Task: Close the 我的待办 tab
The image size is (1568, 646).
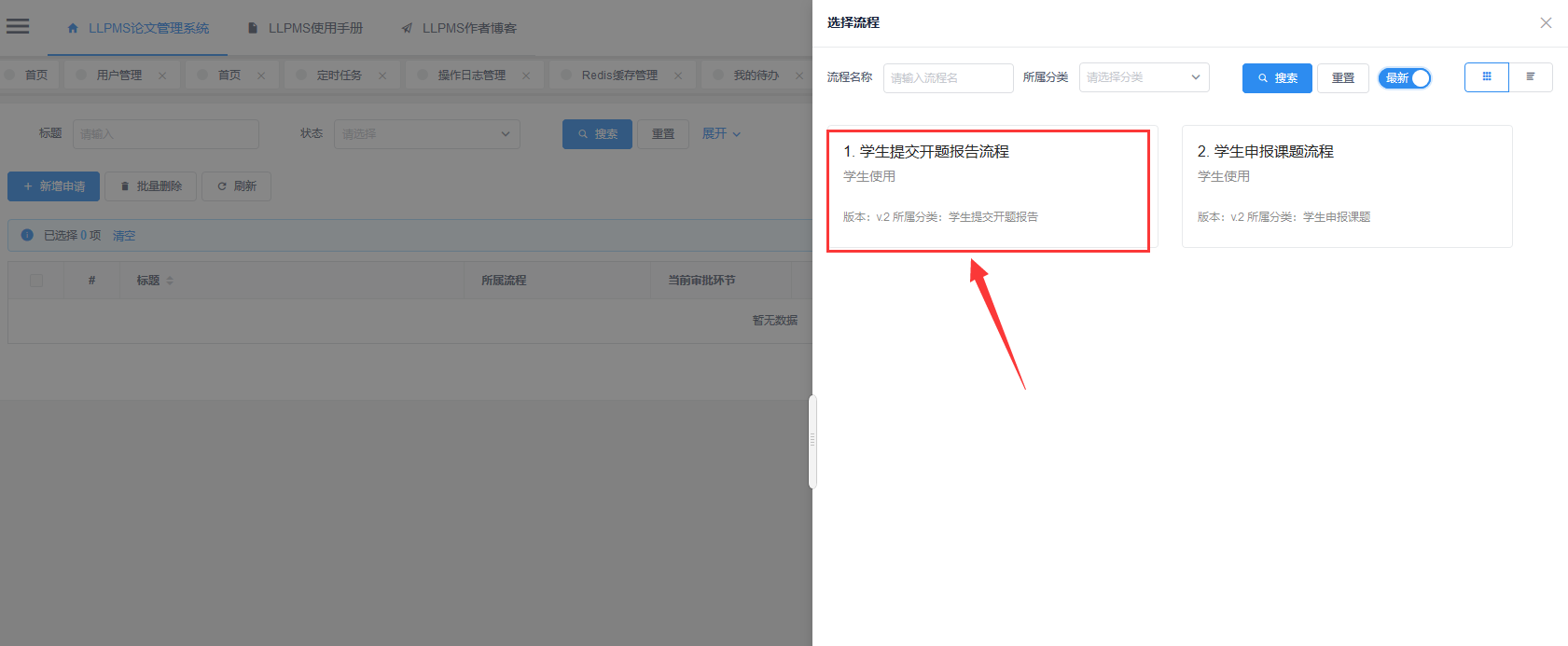Action: coord(799,76)
